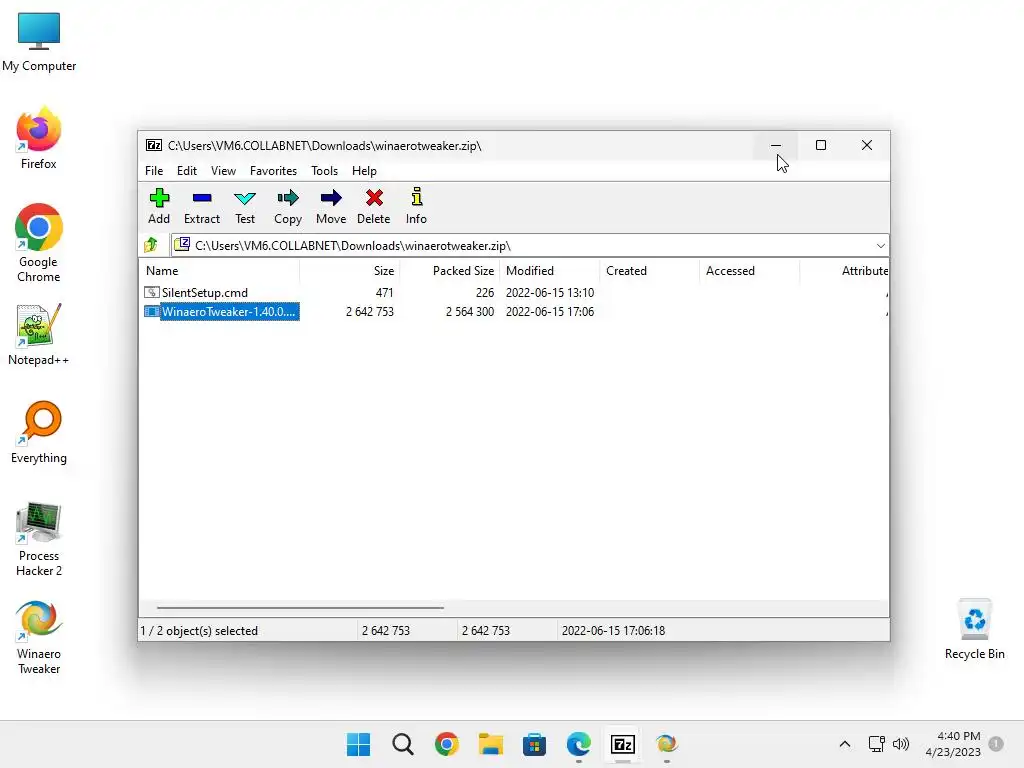Select the SilentSetup.cmd file icon
Viewport: 1024px width, 768px height.
pos(152,293)
